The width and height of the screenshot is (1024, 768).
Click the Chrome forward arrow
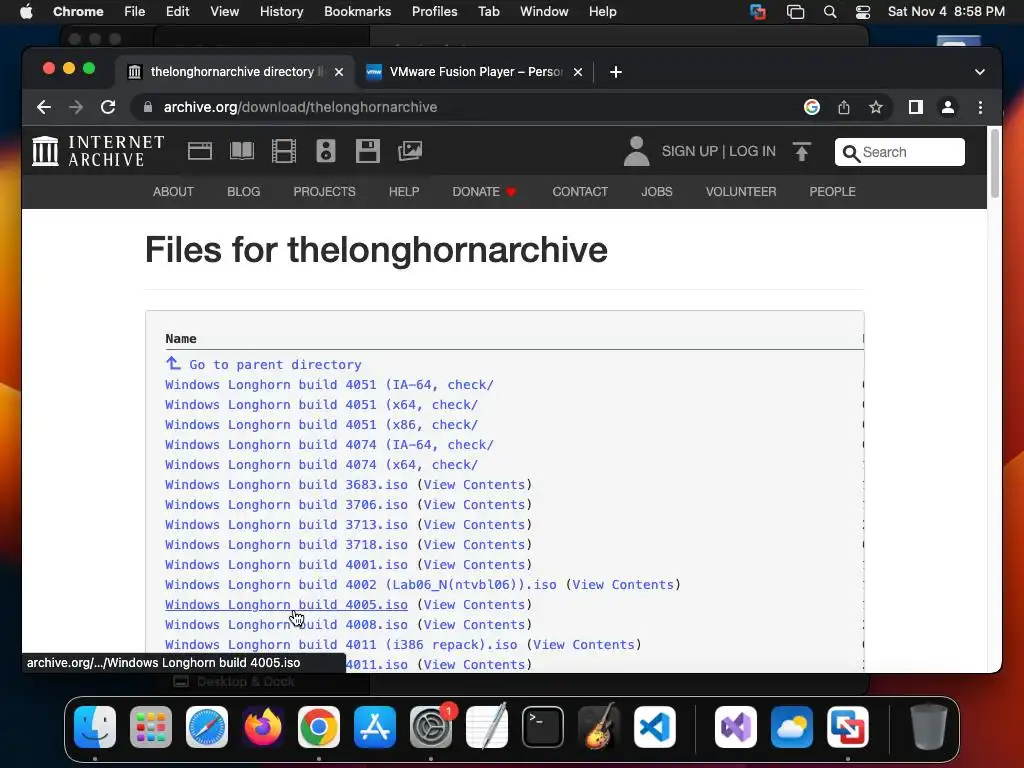click(76, 107)
